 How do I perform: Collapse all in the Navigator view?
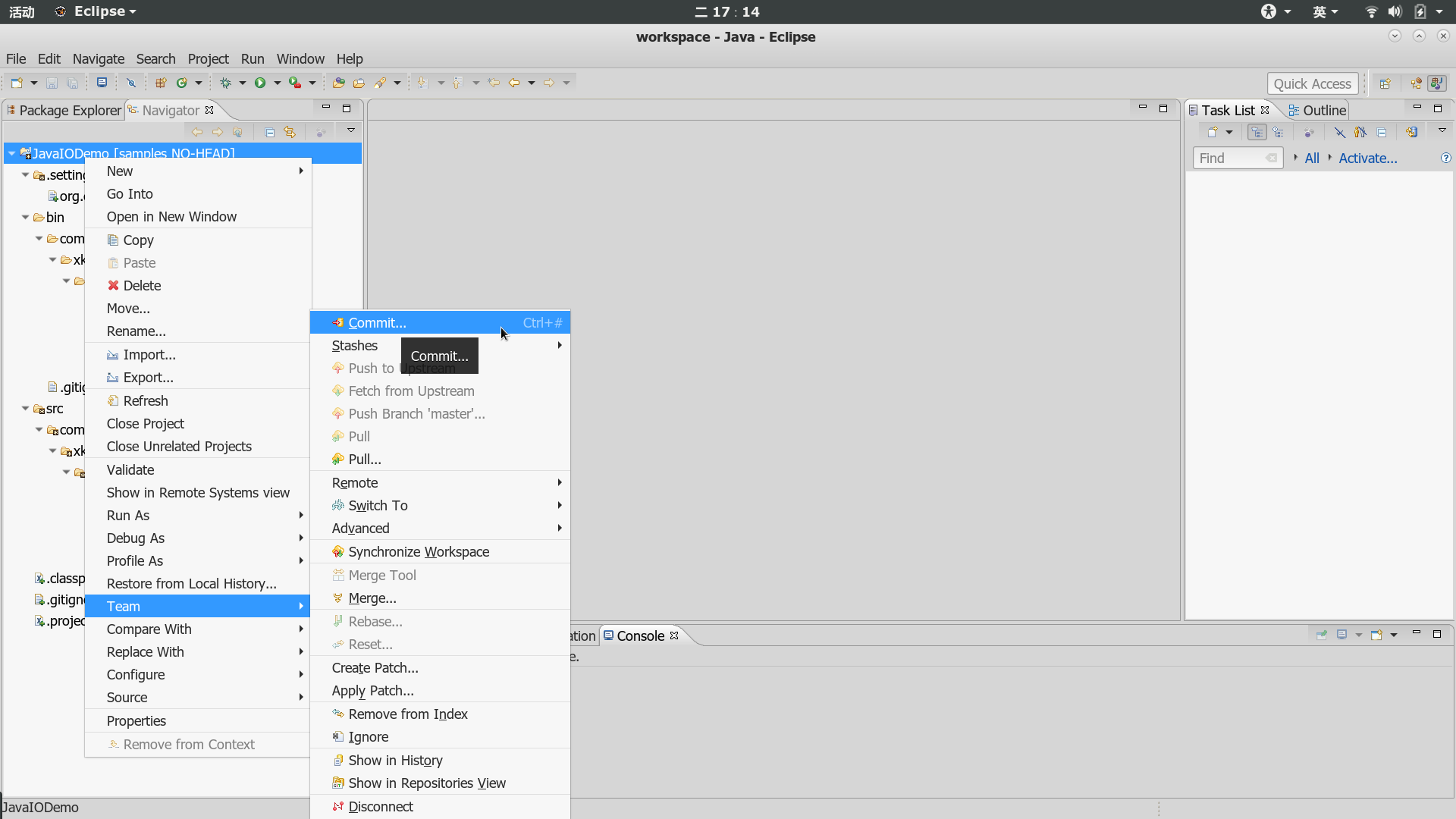click(x=270, y=132)
